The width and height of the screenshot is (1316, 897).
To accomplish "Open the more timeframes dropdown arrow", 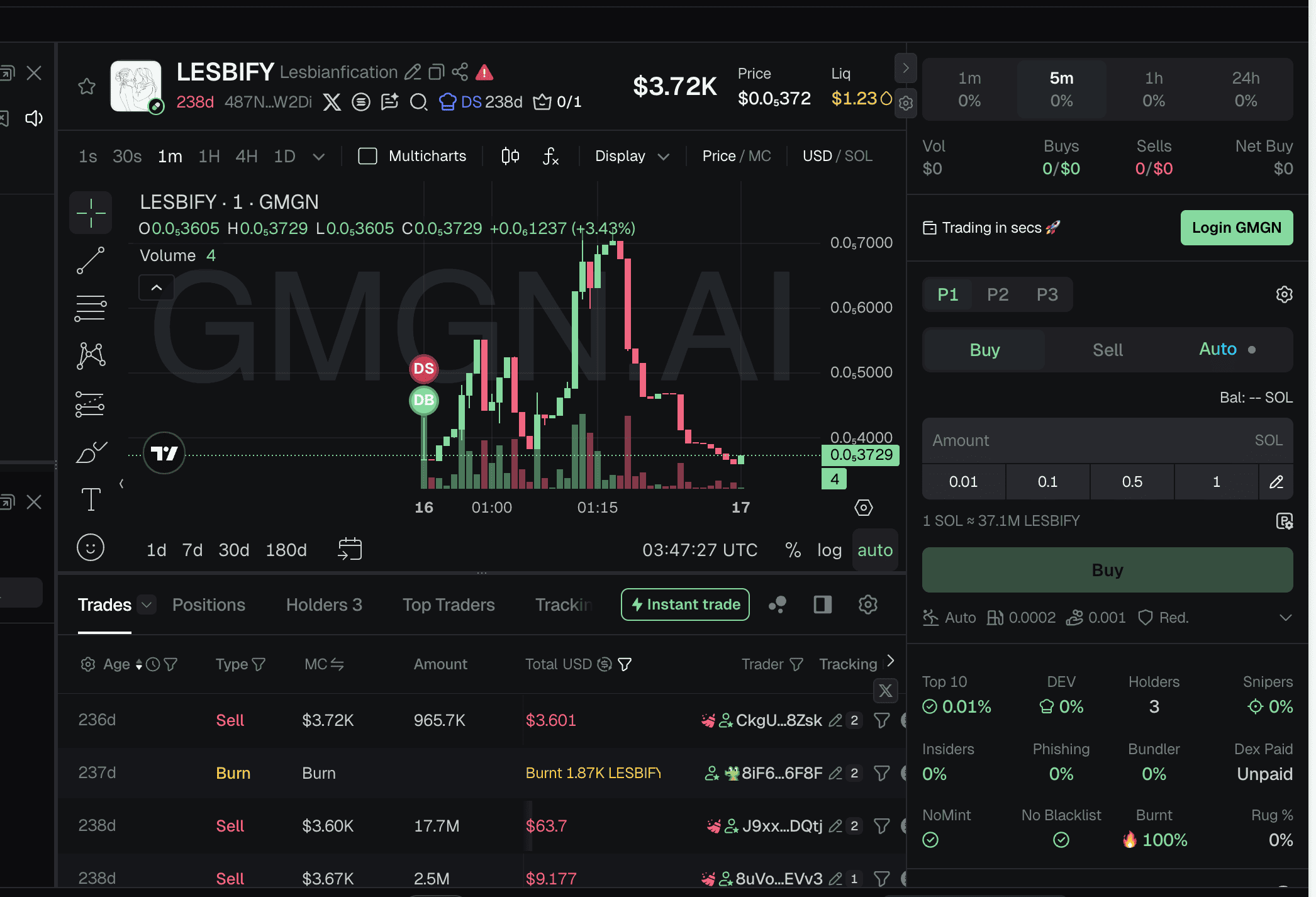I will (x=319, y=157).
